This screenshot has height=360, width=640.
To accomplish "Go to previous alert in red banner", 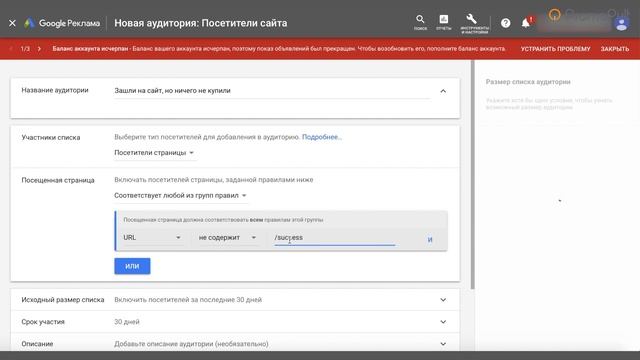I will [x=11, y=49].
